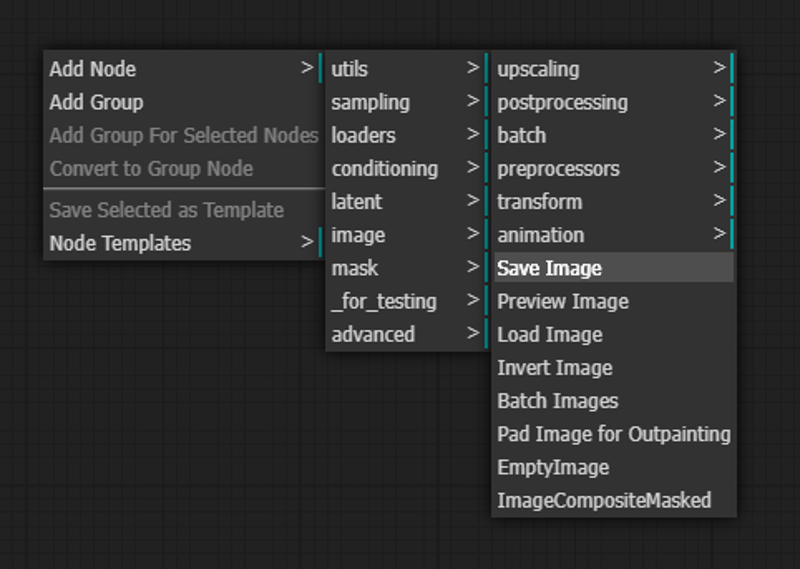Image resolution: width=800 pixels, height=569 pixels.
Task: Open the Node Templates submenu
Action: pyautogui.click(x=184, y=242)
